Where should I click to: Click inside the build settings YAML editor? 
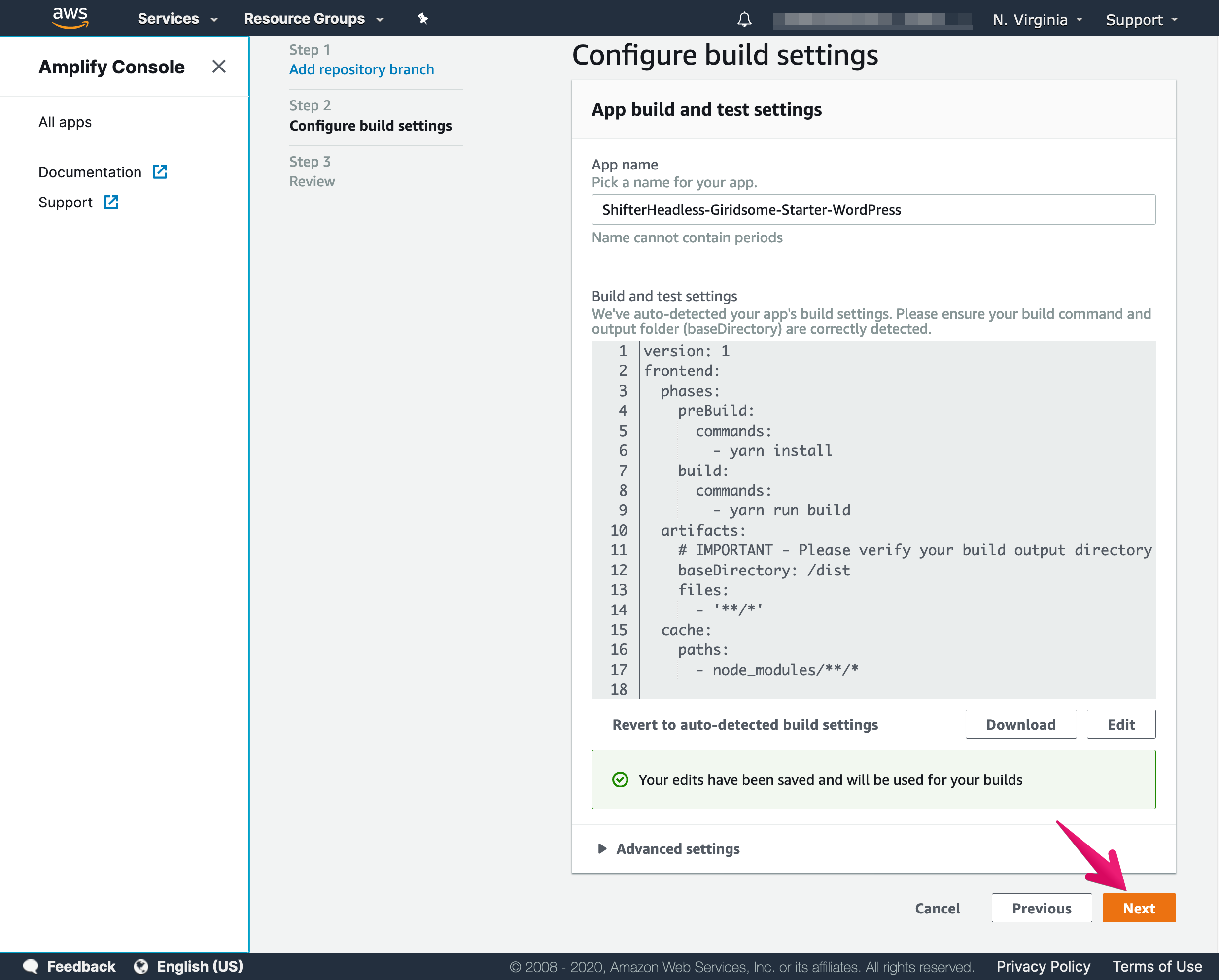(x=873, y=519)
